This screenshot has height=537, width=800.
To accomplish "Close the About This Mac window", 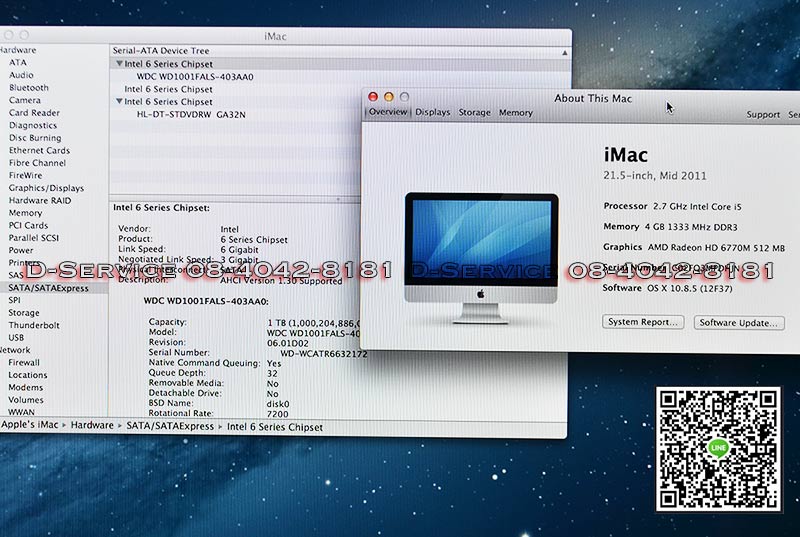I will pyautogui.click(x=373, y=96).
